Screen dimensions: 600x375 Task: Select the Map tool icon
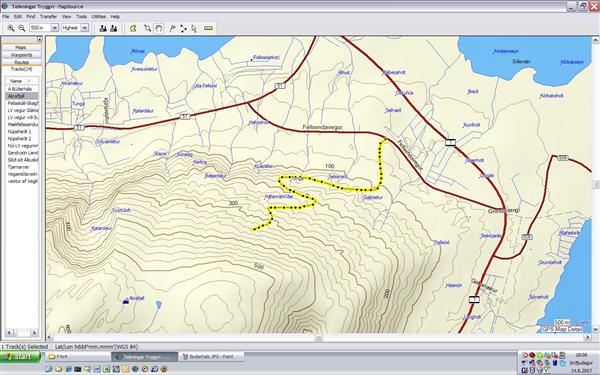(133, 28)
